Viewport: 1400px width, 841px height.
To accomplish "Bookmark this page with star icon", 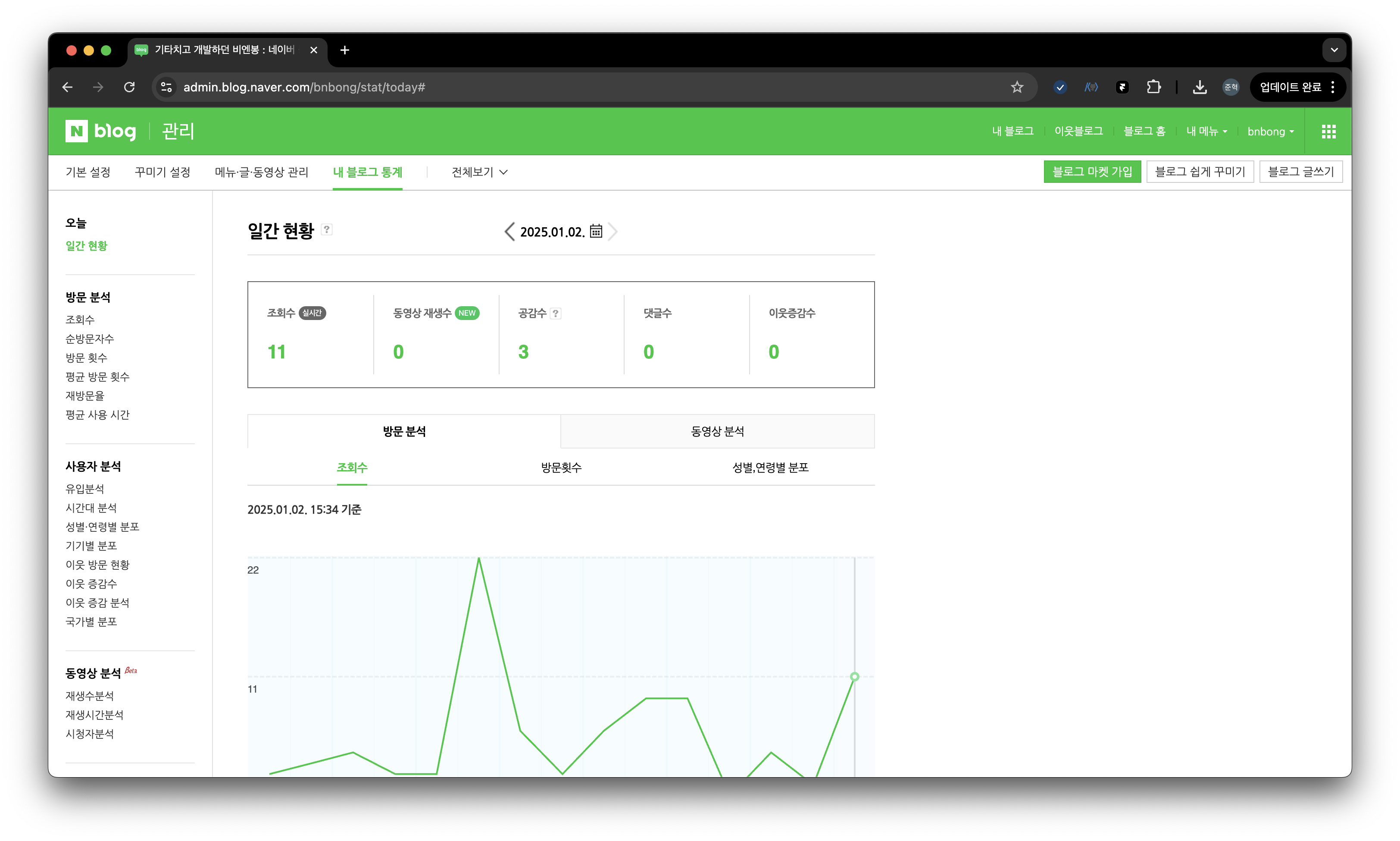I will click(1017, 87).
